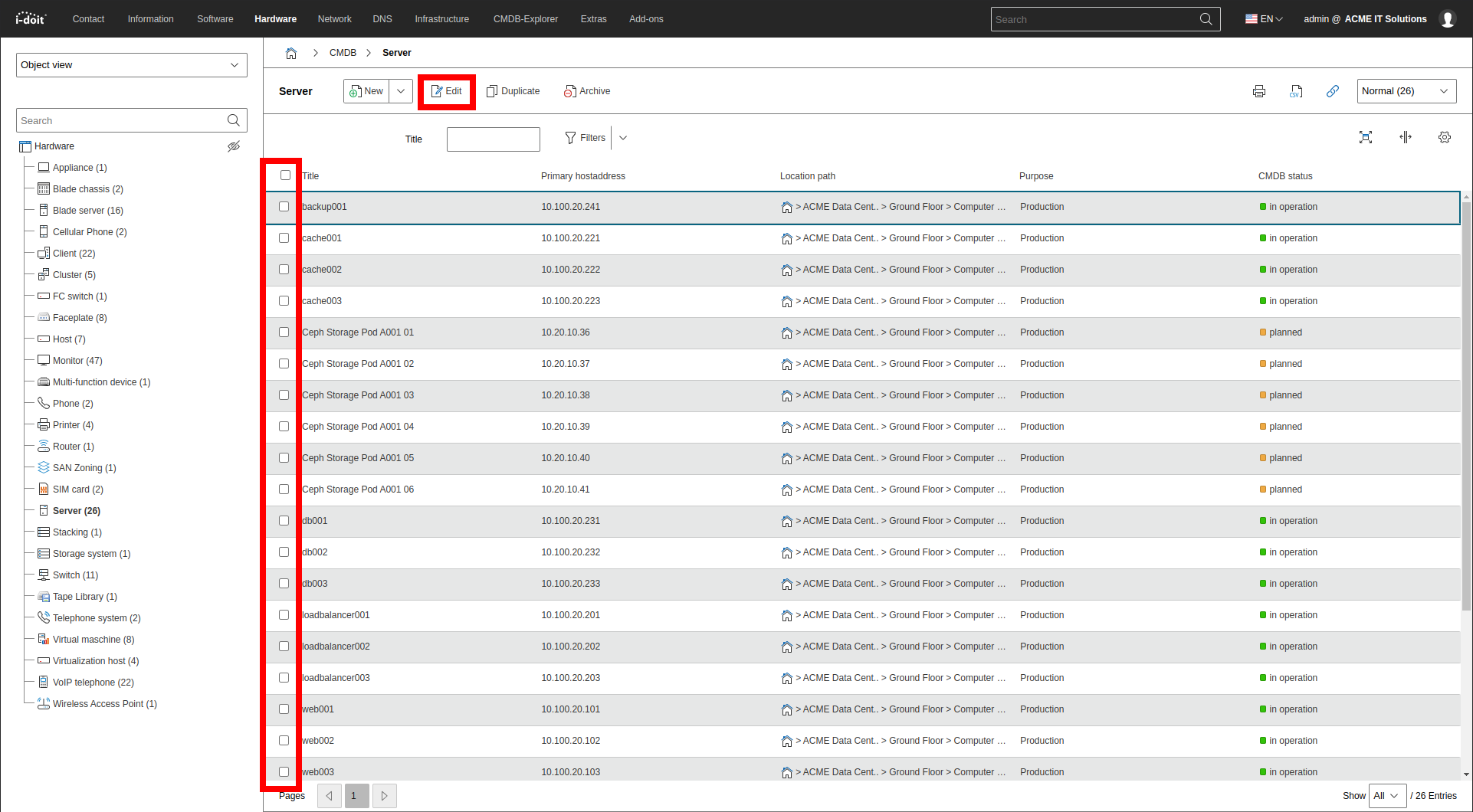
Task: Open list configuration gear icon
Action: (1445, 137)
